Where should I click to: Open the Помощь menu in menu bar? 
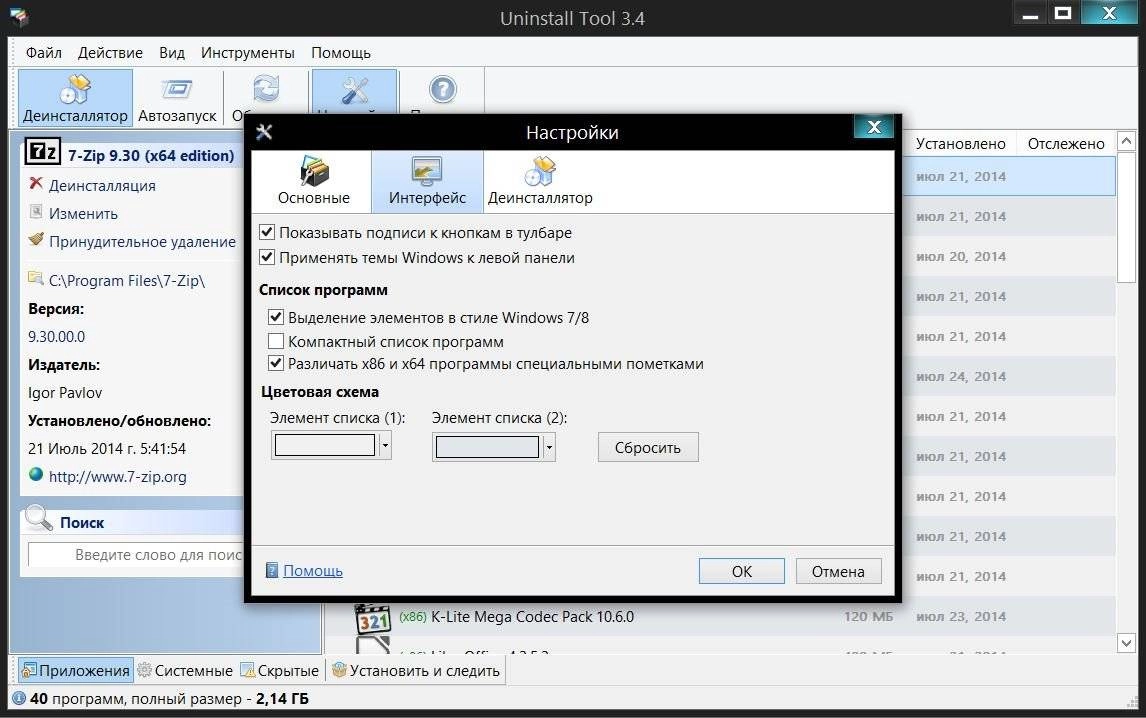coord(341,53)
